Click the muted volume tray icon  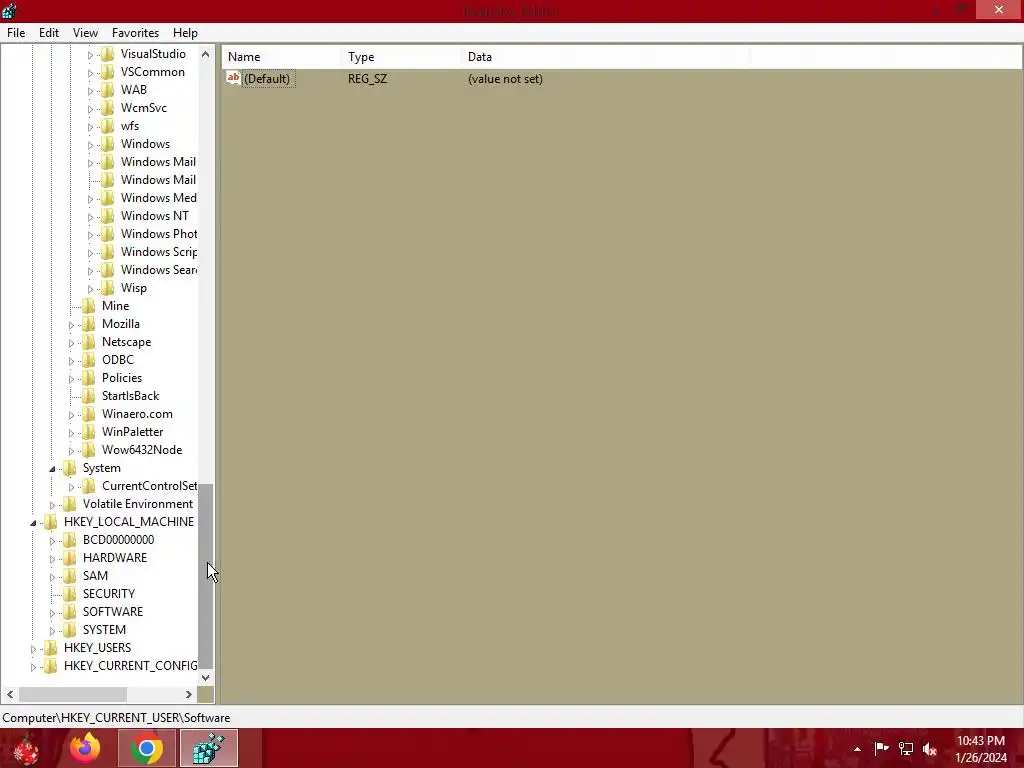930,749
